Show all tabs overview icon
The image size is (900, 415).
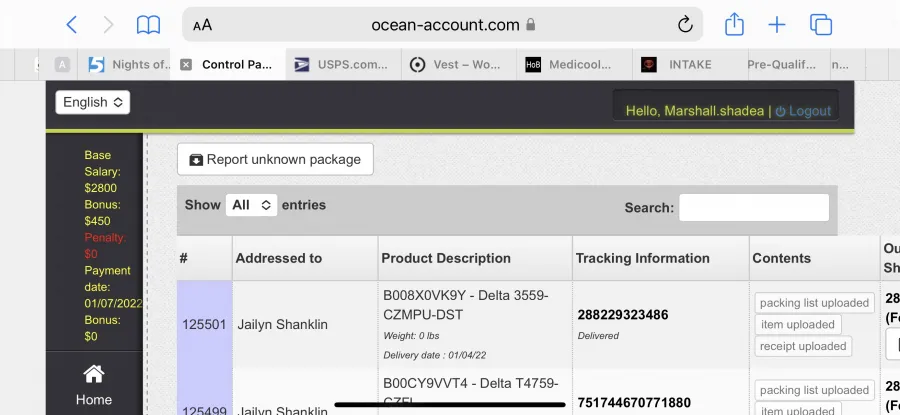coord(821,25)
